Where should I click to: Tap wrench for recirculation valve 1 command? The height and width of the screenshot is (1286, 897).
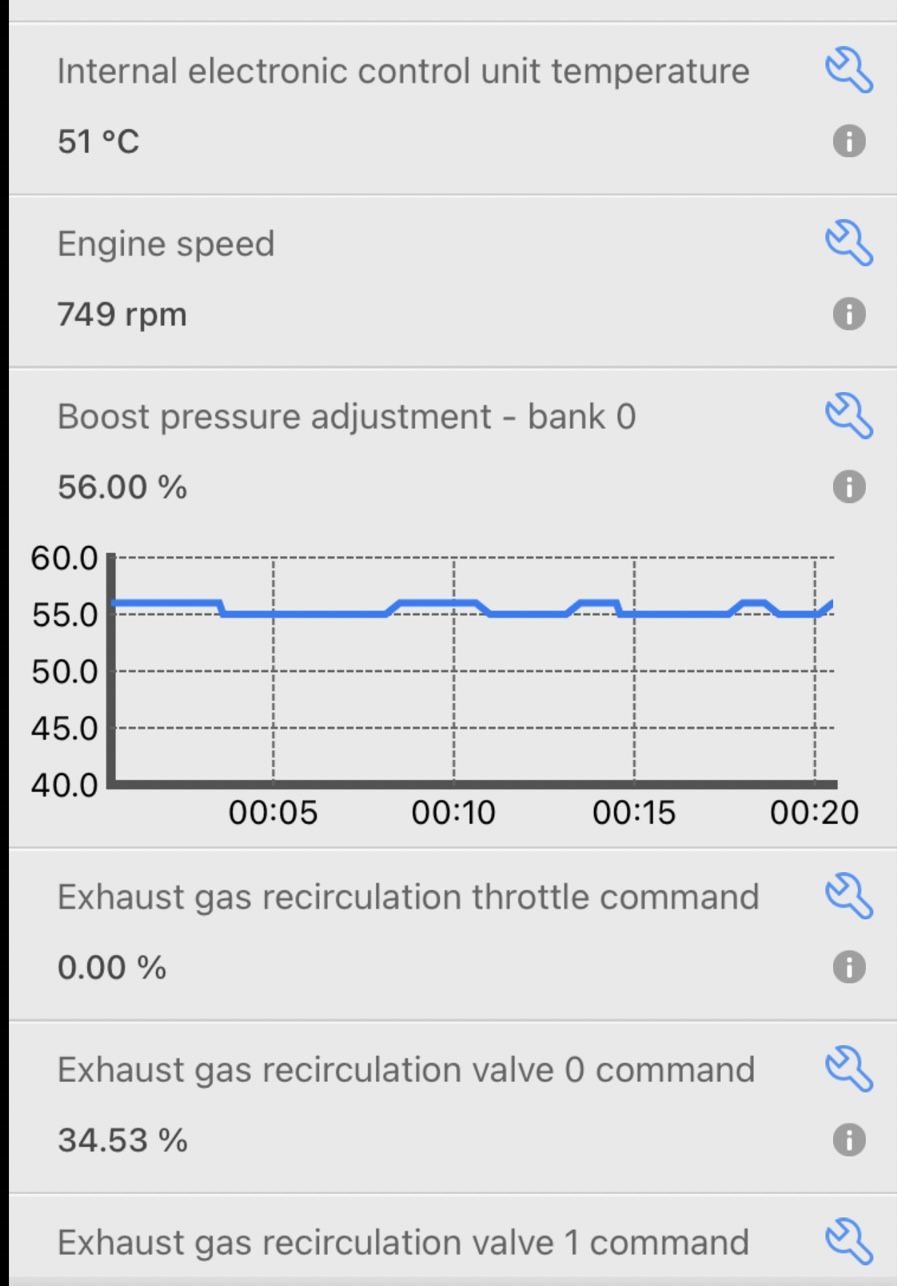pyautogui.click(x=849, y=1242)
